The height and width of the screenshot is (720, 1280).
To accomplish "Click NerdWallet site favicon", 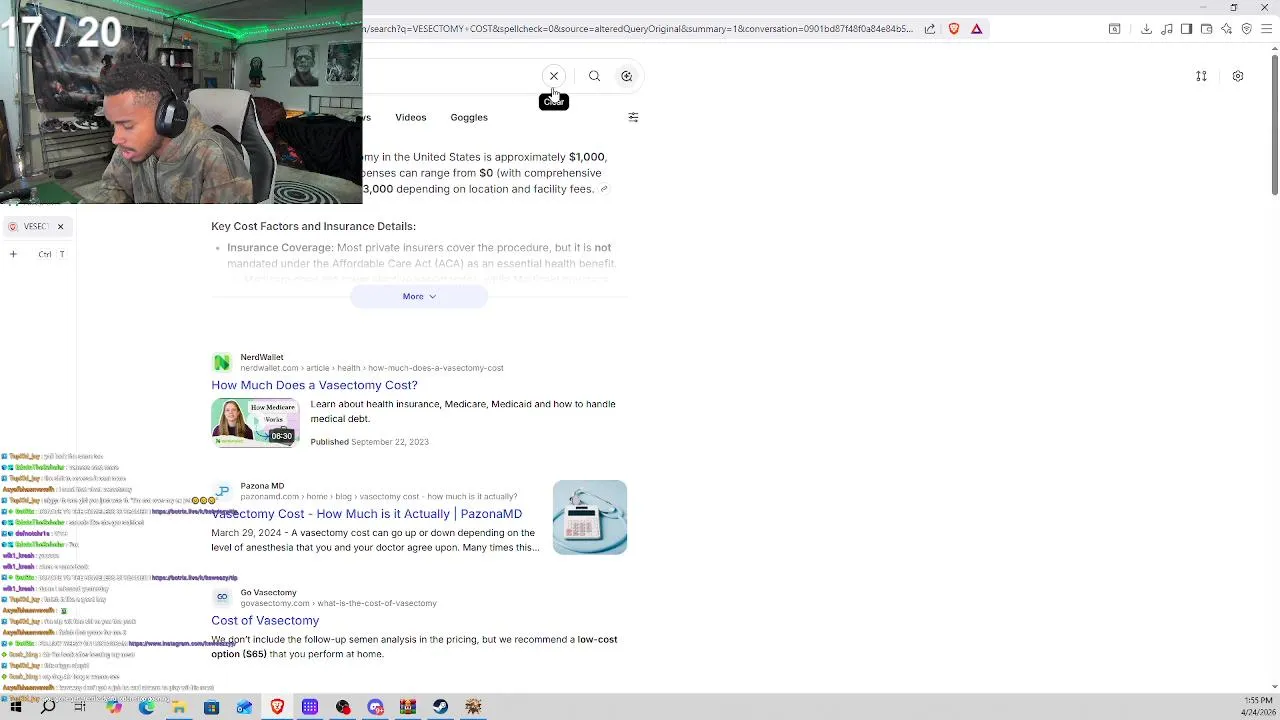I will coord(222,362).
